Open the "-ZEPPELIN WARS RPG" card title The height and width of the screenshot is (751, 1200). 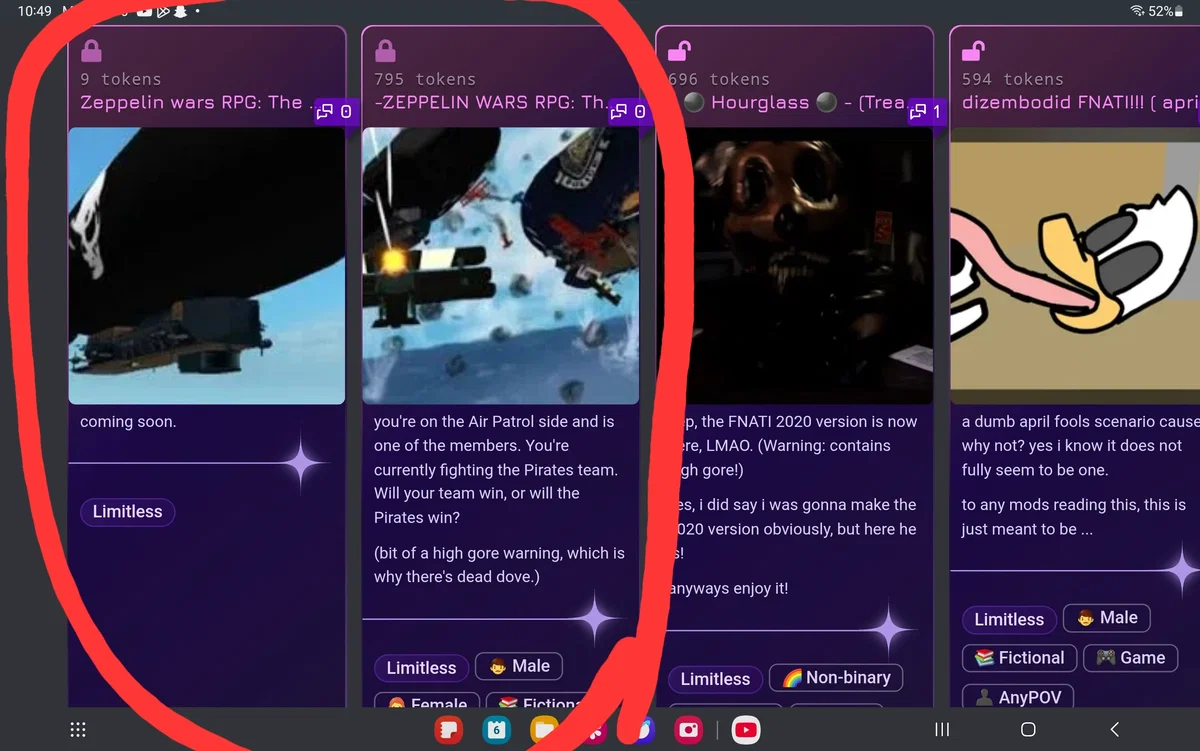tap(490, 102)
